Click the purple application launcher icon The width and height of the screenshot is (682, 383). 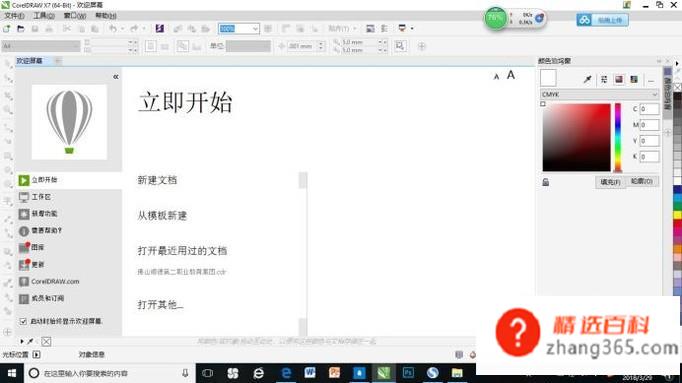[x=160, y=29]
